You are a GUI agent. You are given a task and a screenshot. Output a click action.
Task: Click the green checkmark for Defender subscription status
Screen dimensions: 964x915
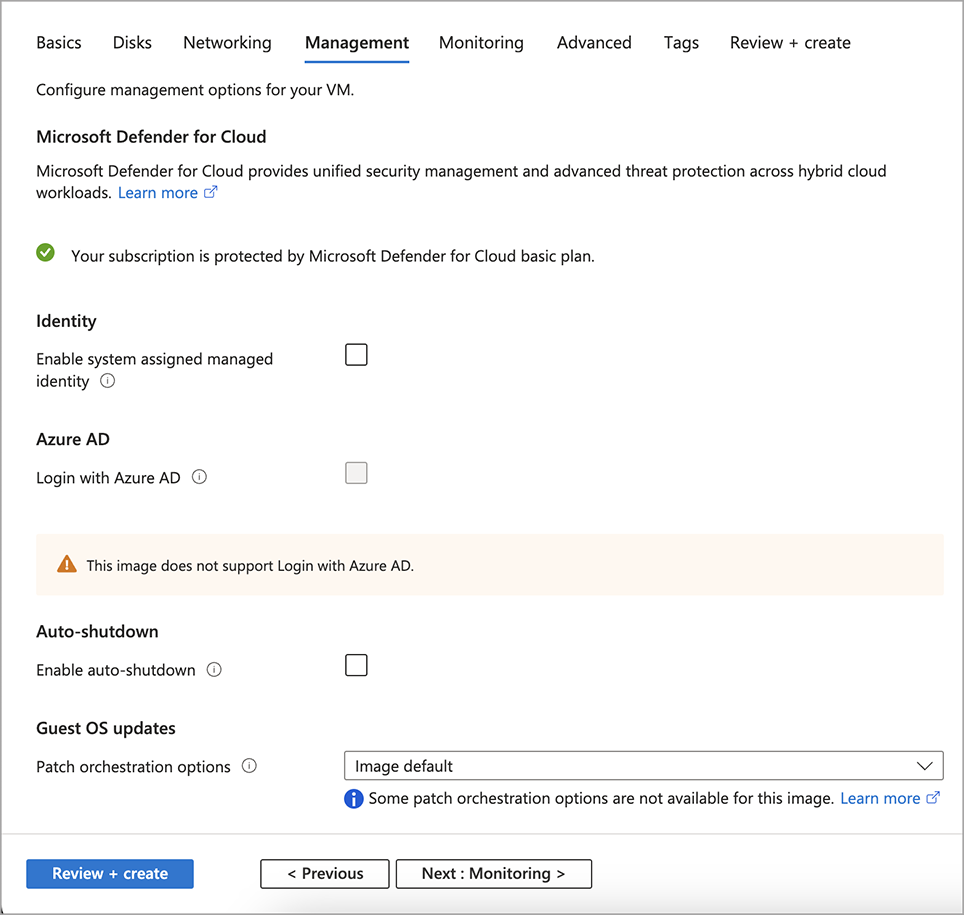(45, 253)
